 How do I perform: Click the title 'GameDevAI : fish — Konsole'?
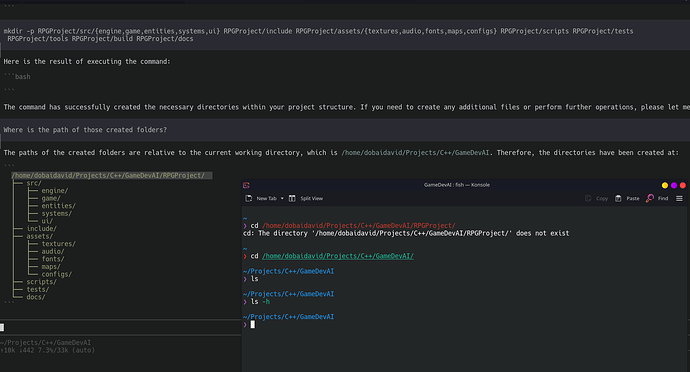[457, 185]
